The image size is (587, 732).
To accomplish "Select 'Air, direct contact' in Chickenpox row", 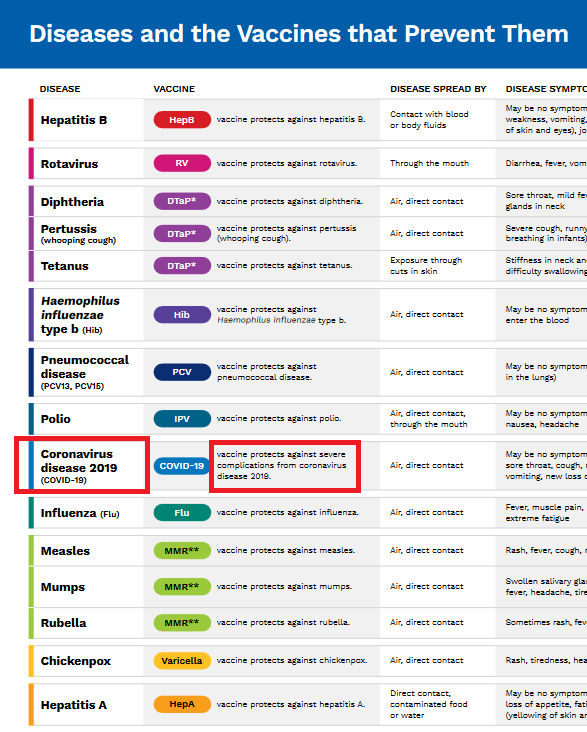I will point(427,660).
